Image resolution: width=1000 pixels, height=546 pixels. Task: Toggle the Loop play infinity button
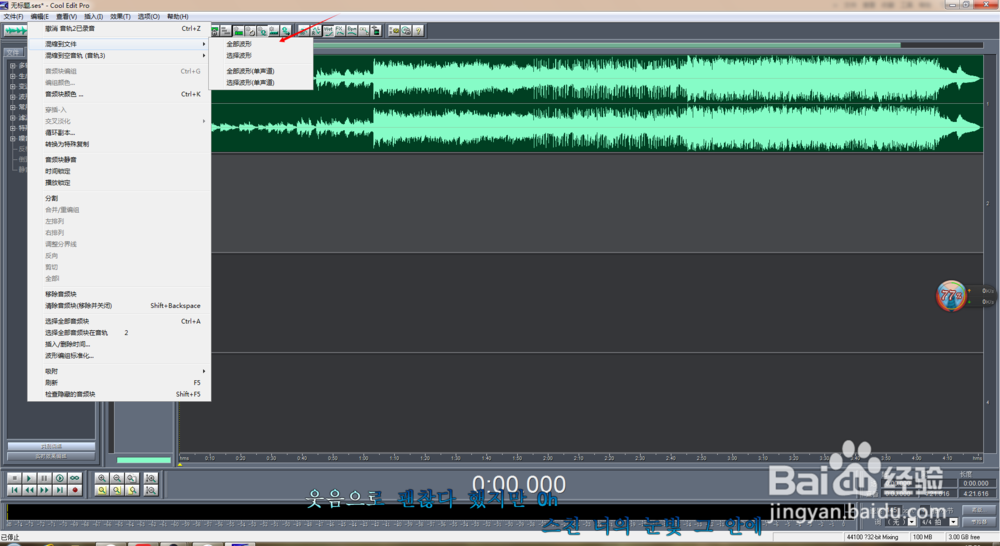pos(75,478)
